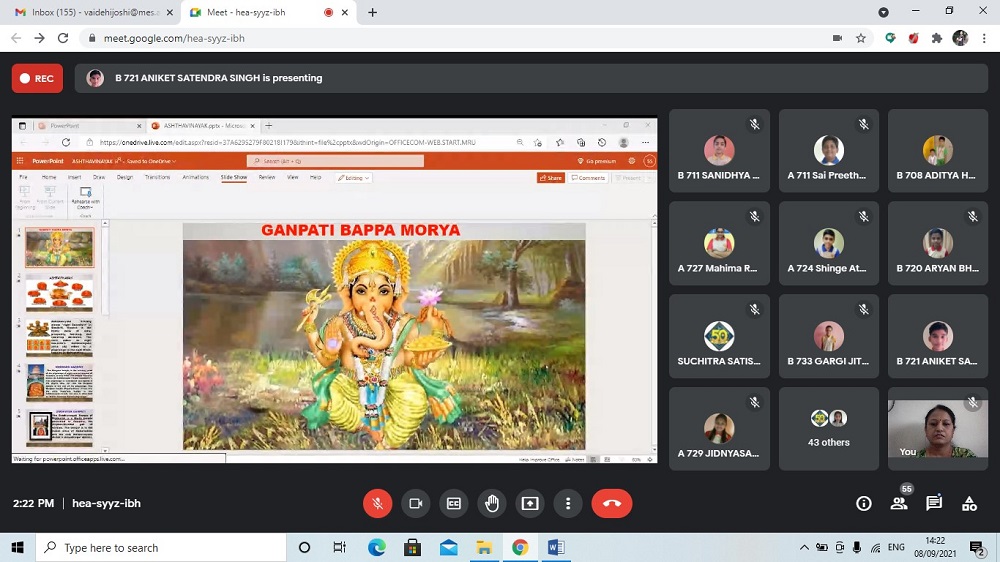Click the red leave call button
Viewport: 1000px width, 562px height.
611,504
